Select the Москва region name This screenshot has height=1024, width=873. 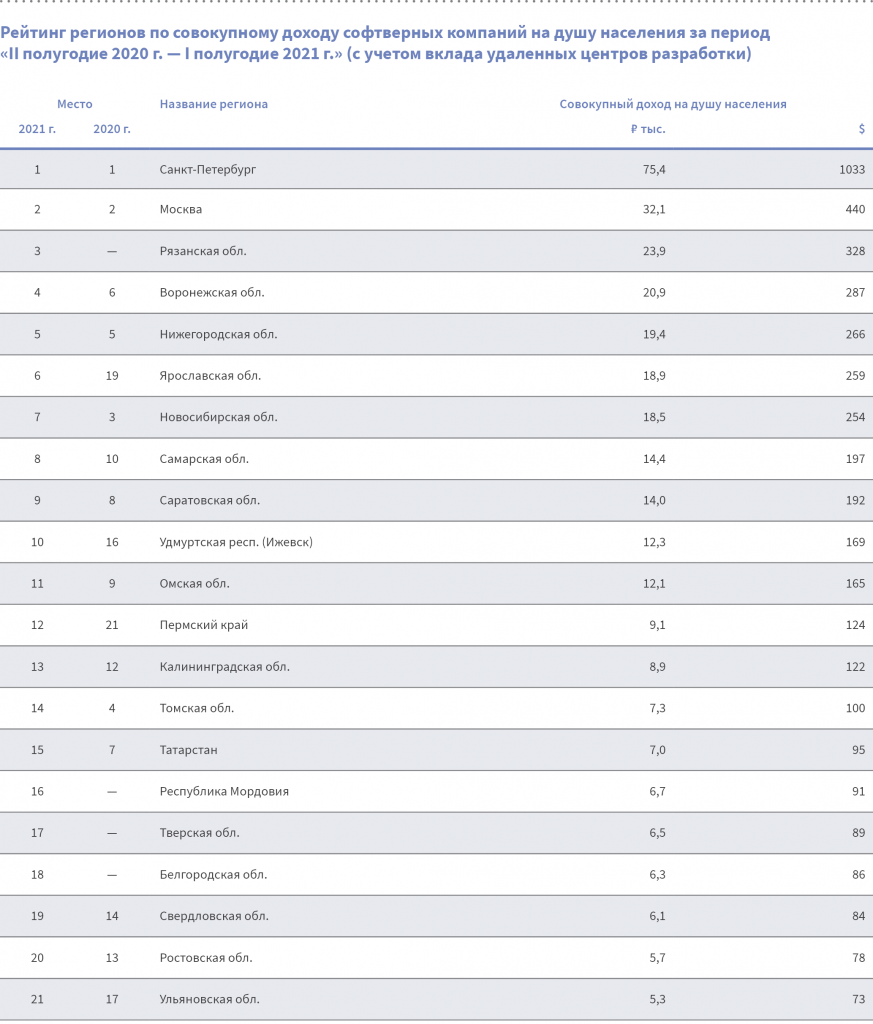(181, 210)
